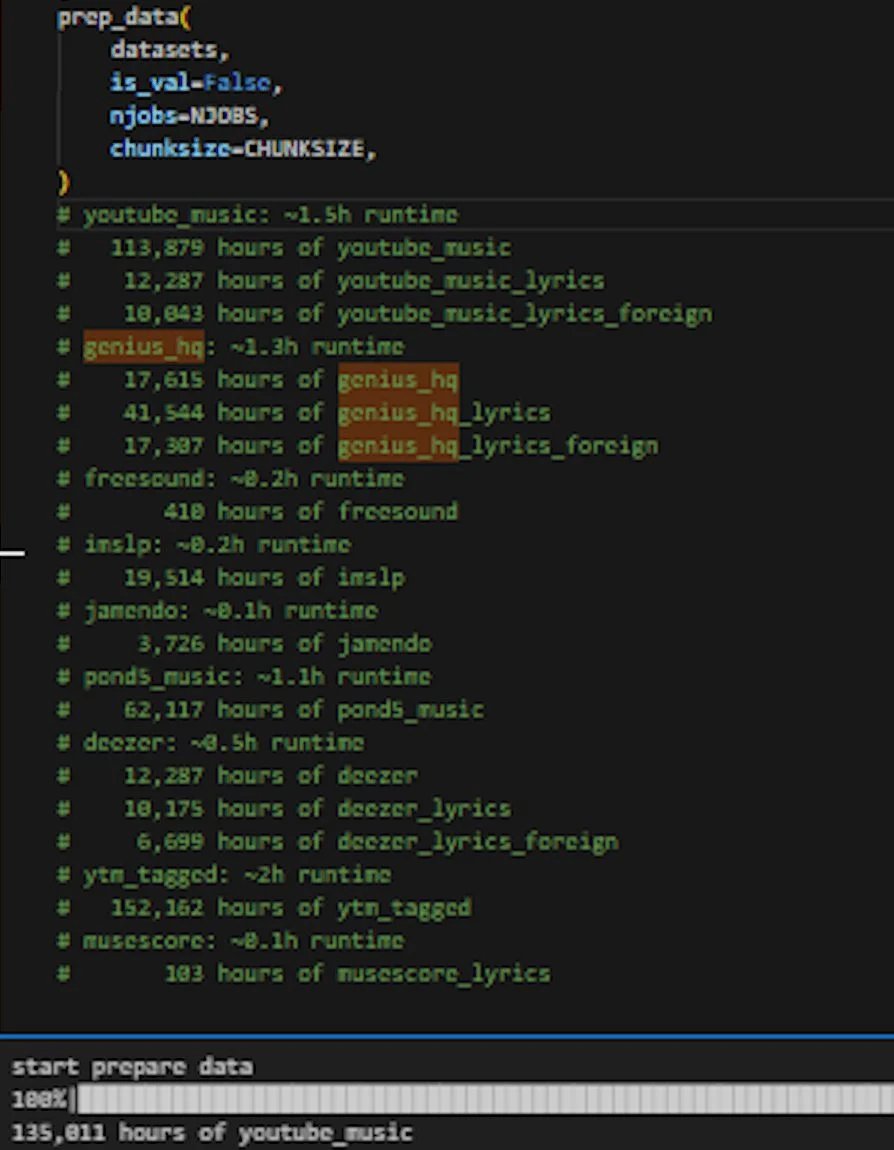
Task: Click the '# youtube_music: ~1.5h runtime' comment
Action: tap(257, 215)
